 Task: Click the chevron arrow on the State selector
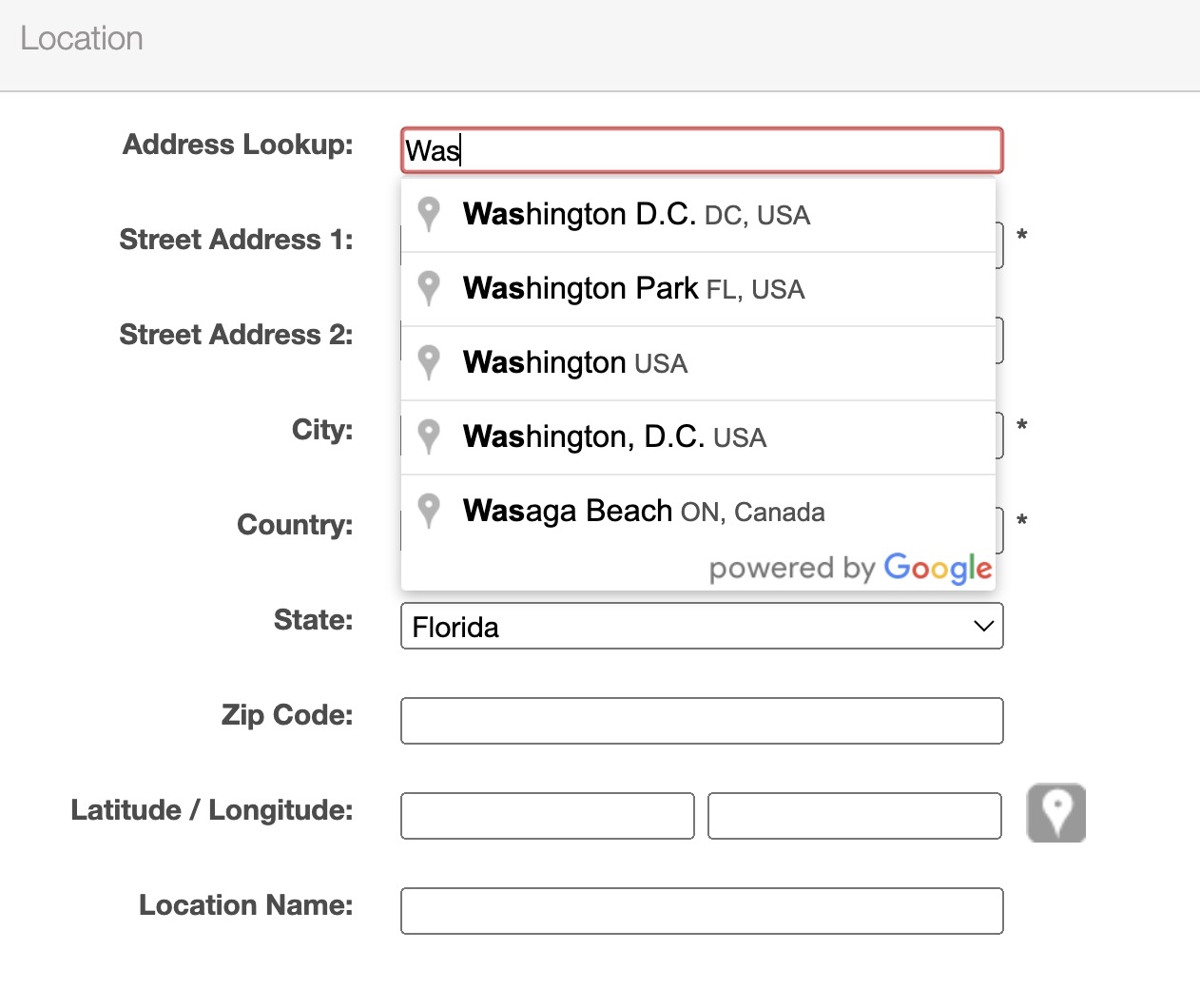click(x=983, y=626)
